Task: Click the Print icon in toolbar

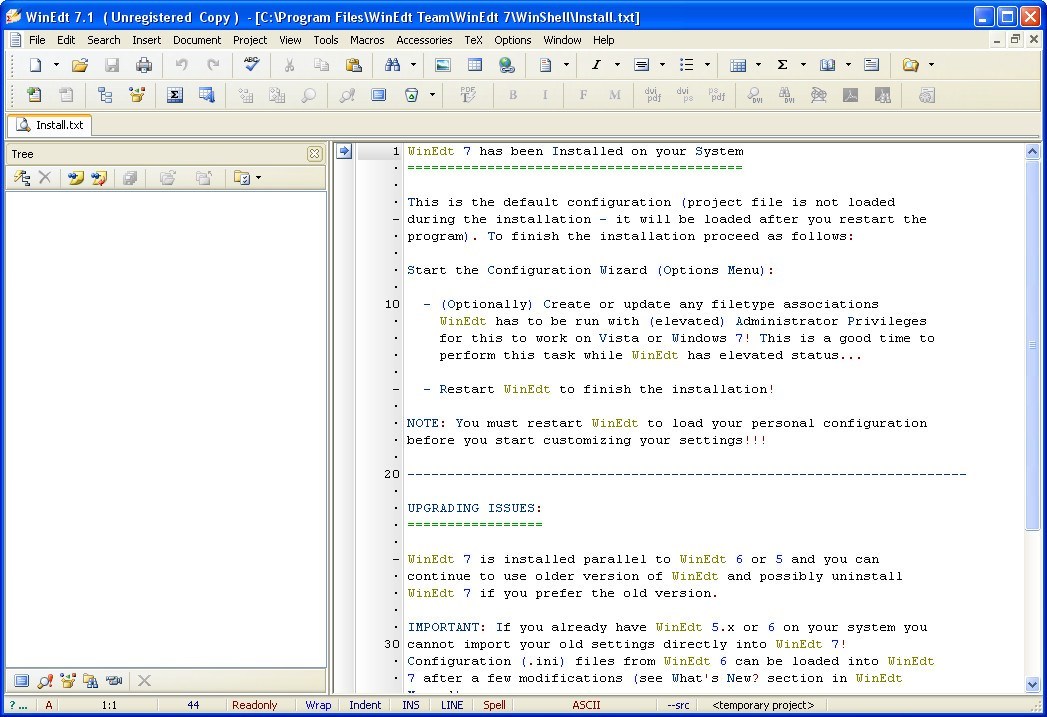Action: [x=144, y=65]
